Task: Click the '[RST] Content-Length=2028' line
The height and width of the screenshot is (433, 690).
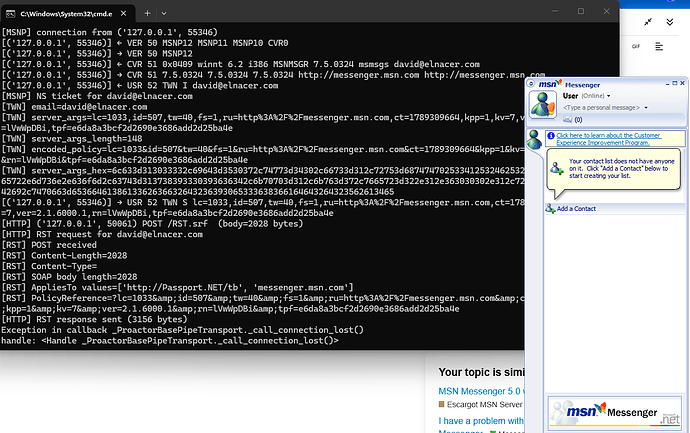Action: pos(64,255)
